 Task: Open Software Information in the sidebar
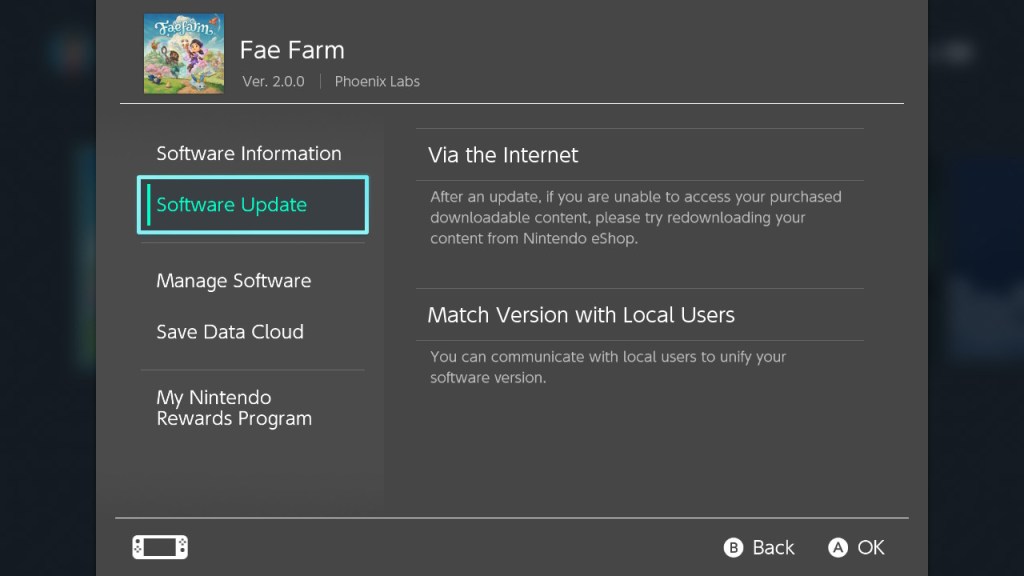[x=249, y=153]
